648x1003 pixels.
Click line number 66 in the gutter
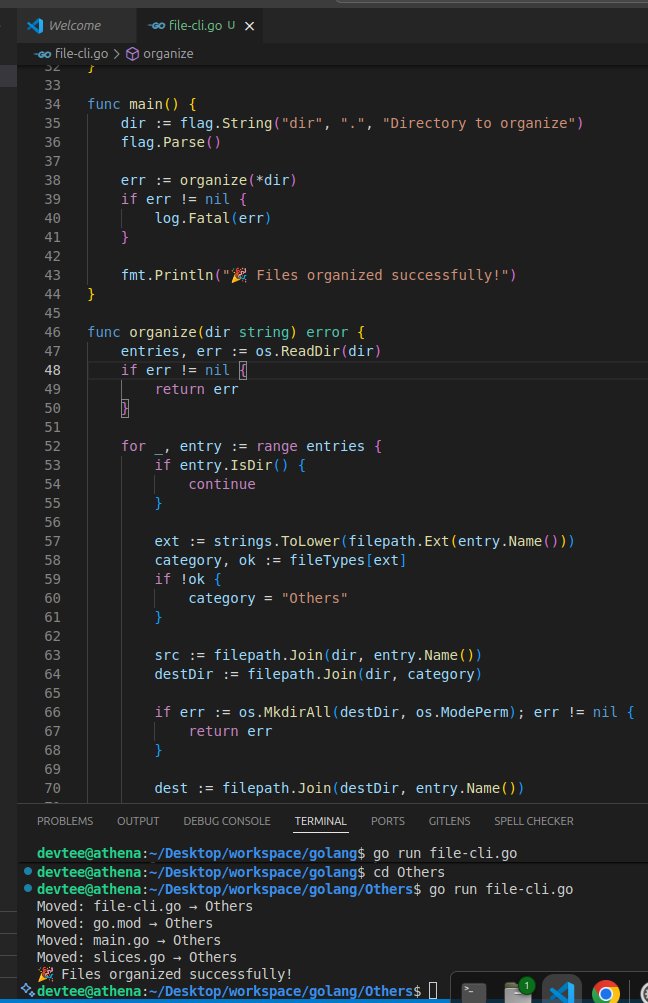52,712
